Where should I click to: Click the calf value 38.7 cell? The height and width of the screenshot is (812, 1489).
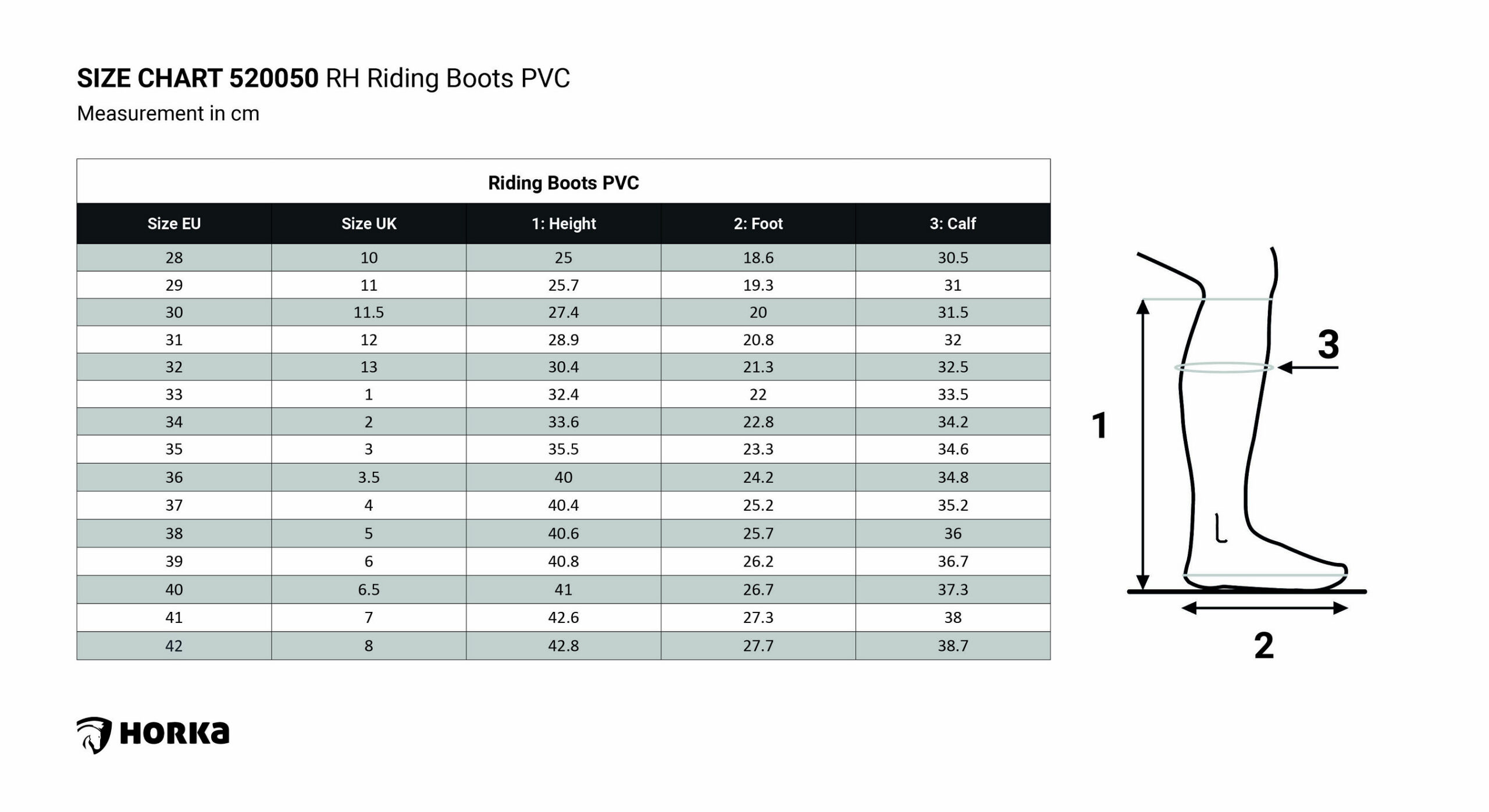pos(953,646)
